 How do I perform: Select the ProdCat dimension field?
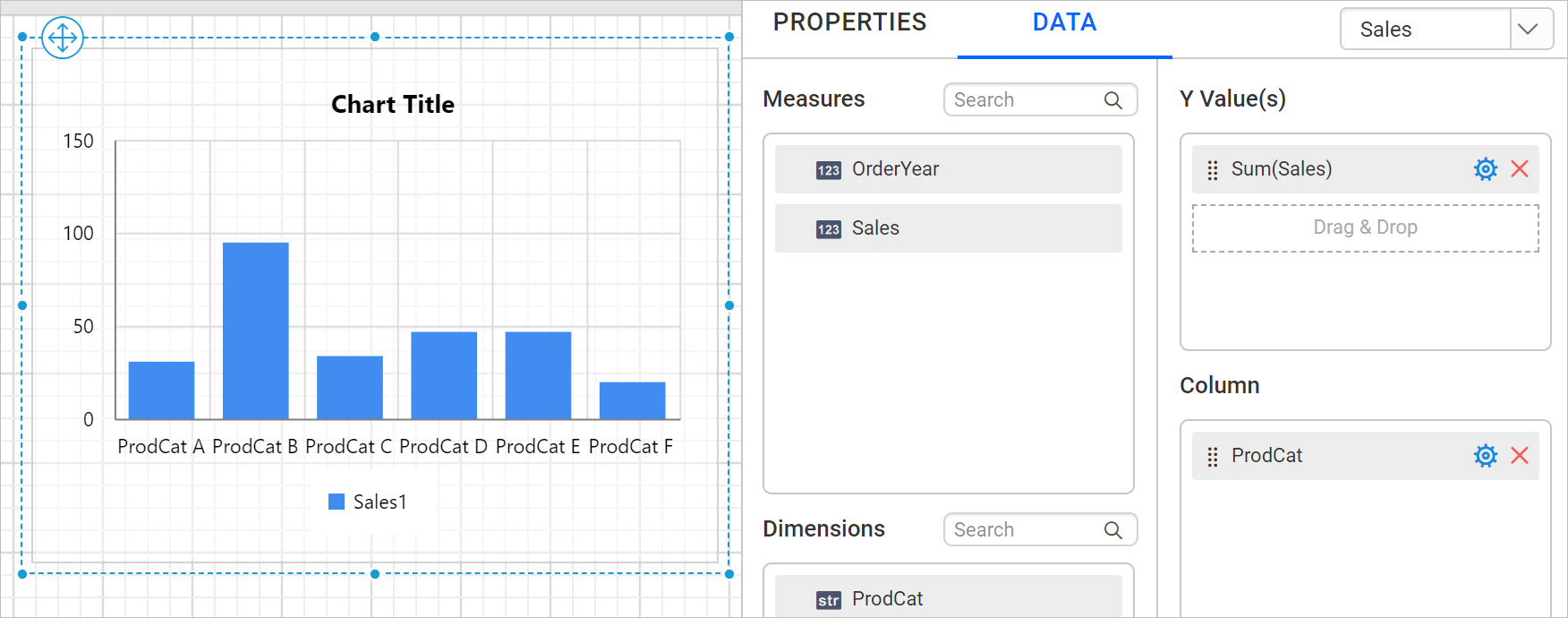pos(949,597)
